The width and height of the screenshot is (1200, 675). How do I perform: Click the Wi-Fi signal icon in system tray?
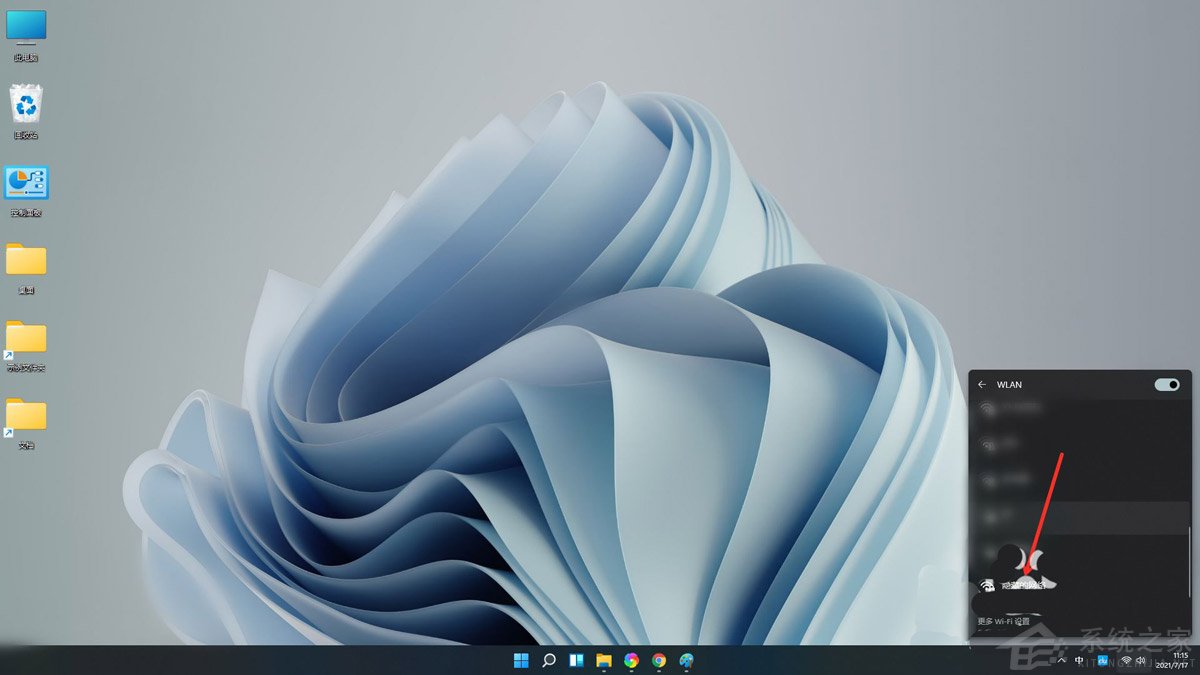pos(1127,660)
